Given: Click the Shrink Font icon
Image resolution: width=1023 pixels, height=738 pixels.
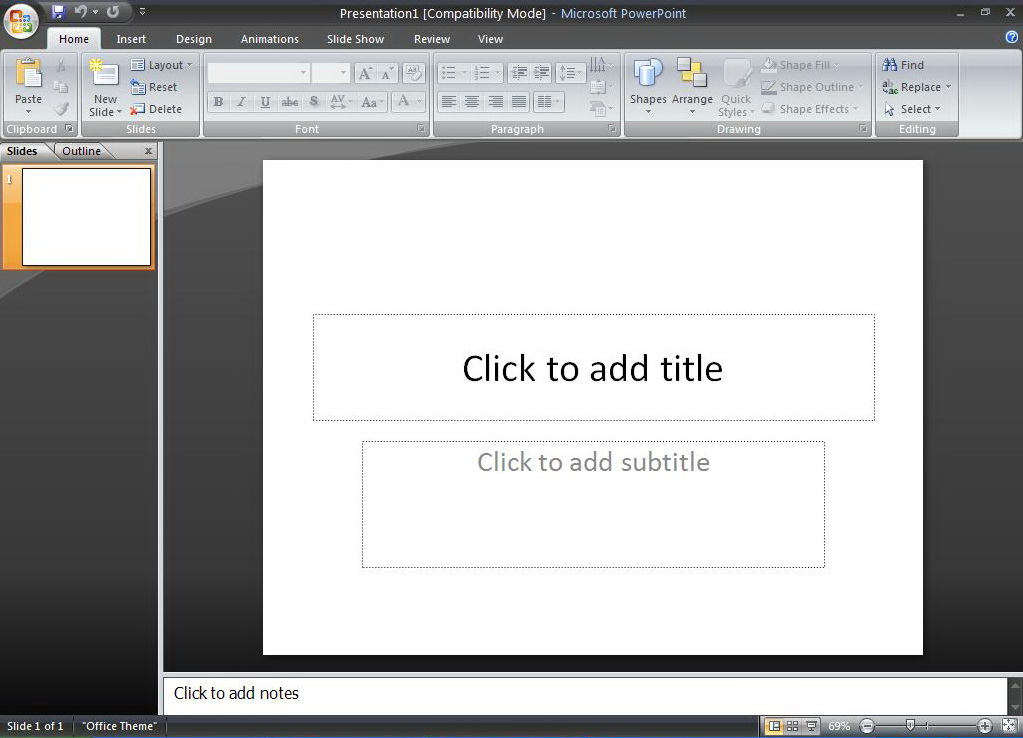Looking at the screenshot, I should click(x=387, y=73).
